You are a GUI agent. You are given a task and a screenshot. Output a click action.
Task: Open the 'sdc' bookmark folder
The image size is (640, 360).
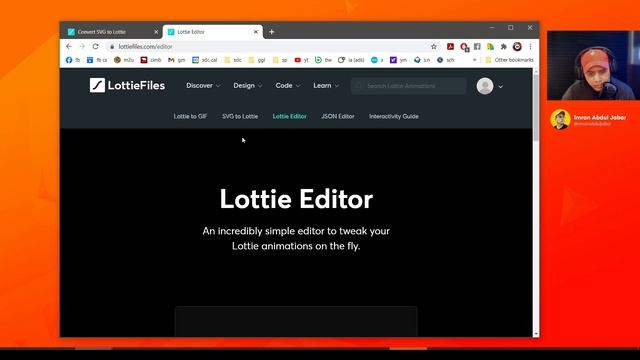[x=233, y=60]
